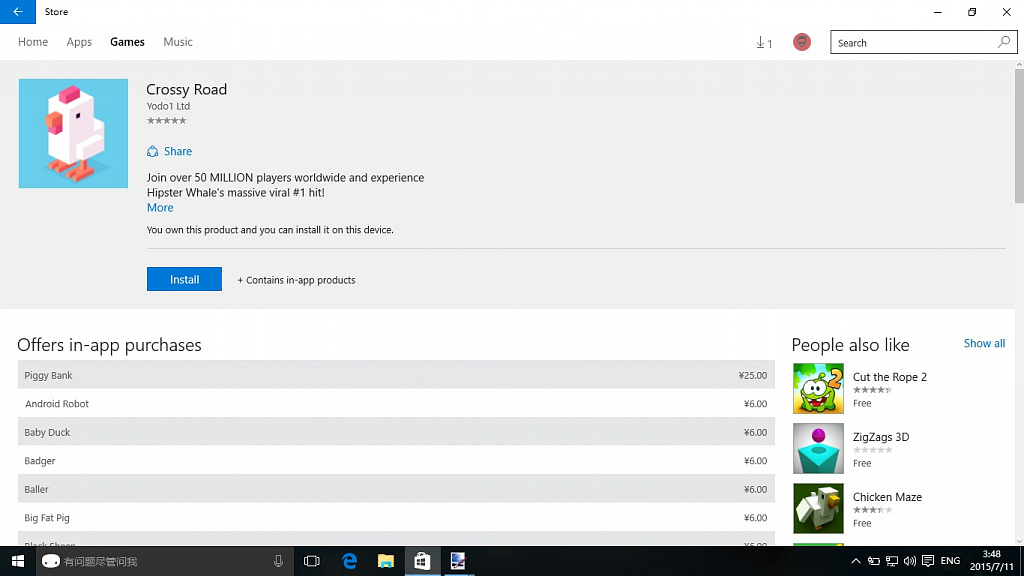Click the Cortana search box
1024x576 pixels.
coord(163,561)
